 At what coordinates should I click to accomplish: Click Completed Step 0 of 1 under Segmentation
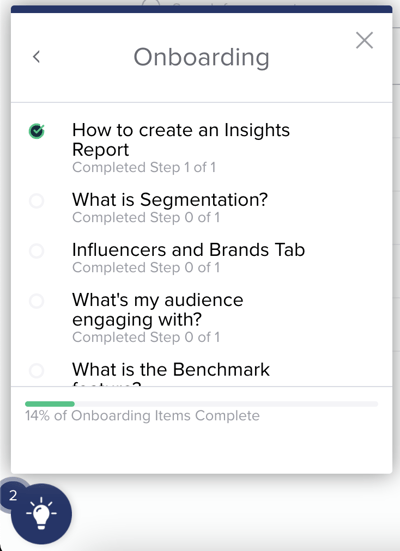(146, 218)
